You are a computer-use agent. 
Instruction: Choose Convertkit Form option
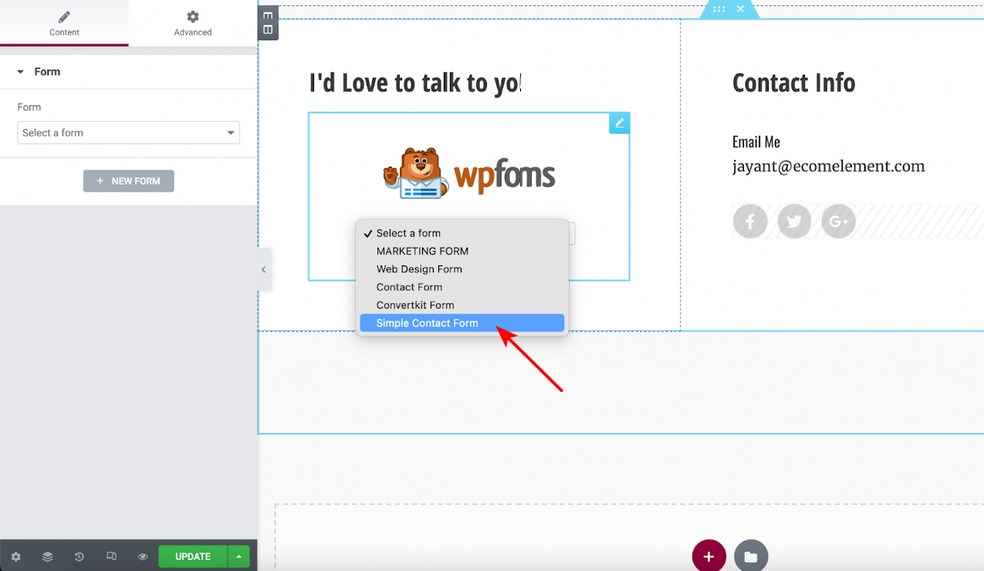462,305
